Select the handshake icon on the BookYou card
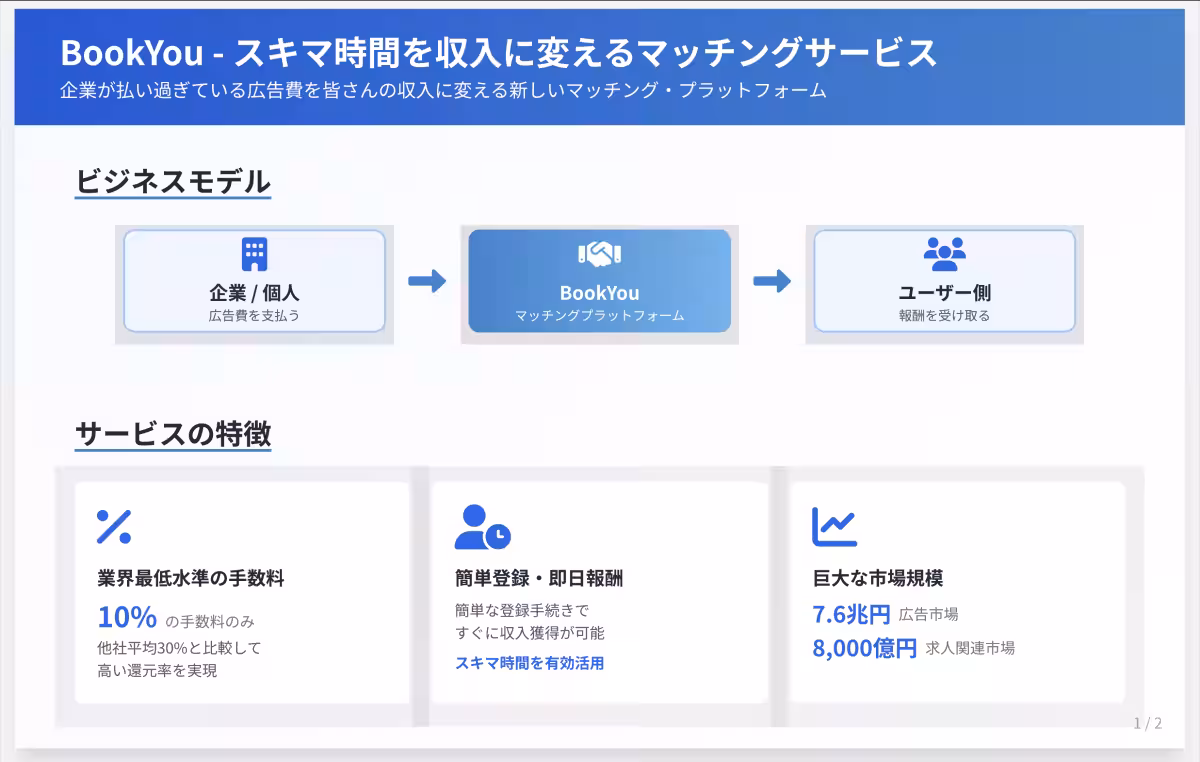1200x762 pixels. [598, 252]
